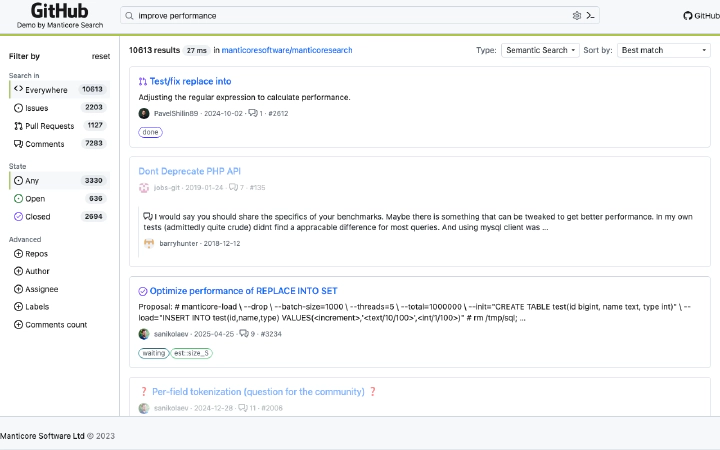Click the 'barryhunter · 2018-12-12' author line
The image size is (720, 450).
point(200,243)
